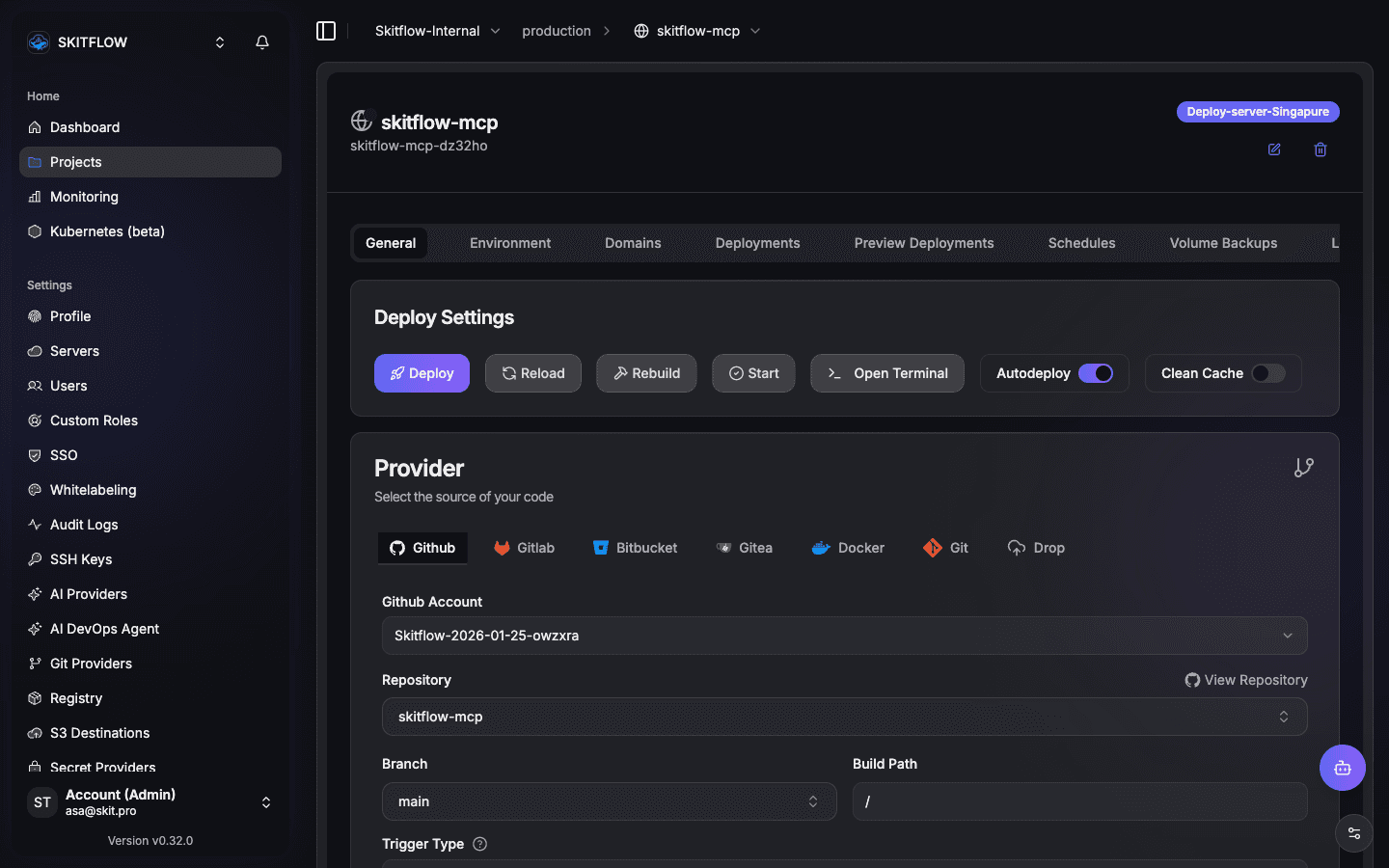Screen dimensions: 1389x868
Task: Select the Bitbucket provider tab
Action: coord(635,548)
